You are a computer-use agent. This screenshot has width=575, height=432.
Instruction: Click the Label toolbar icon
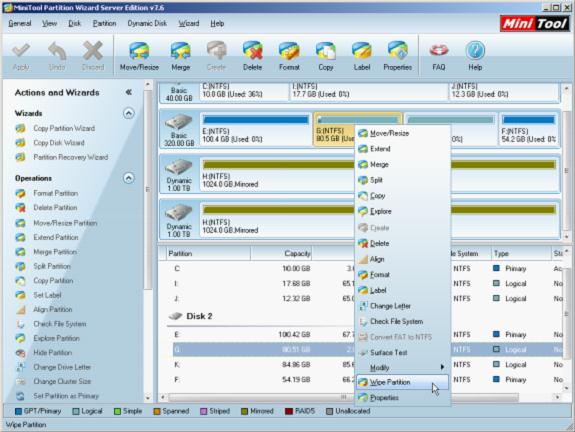click(362, 56)
